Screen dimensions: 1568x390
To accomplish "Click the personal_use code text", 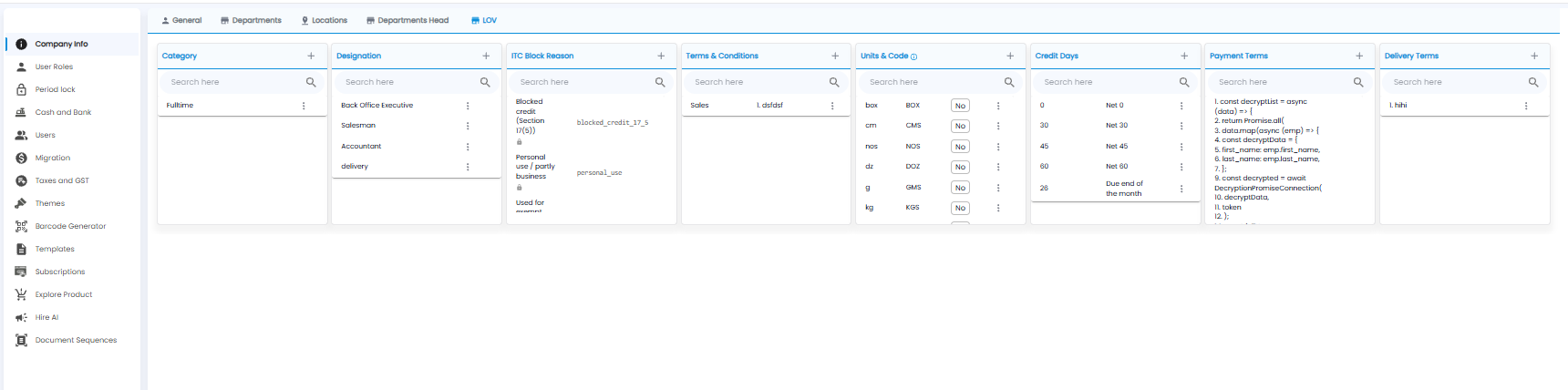I will pyautogui.click(x=599, y=172).
